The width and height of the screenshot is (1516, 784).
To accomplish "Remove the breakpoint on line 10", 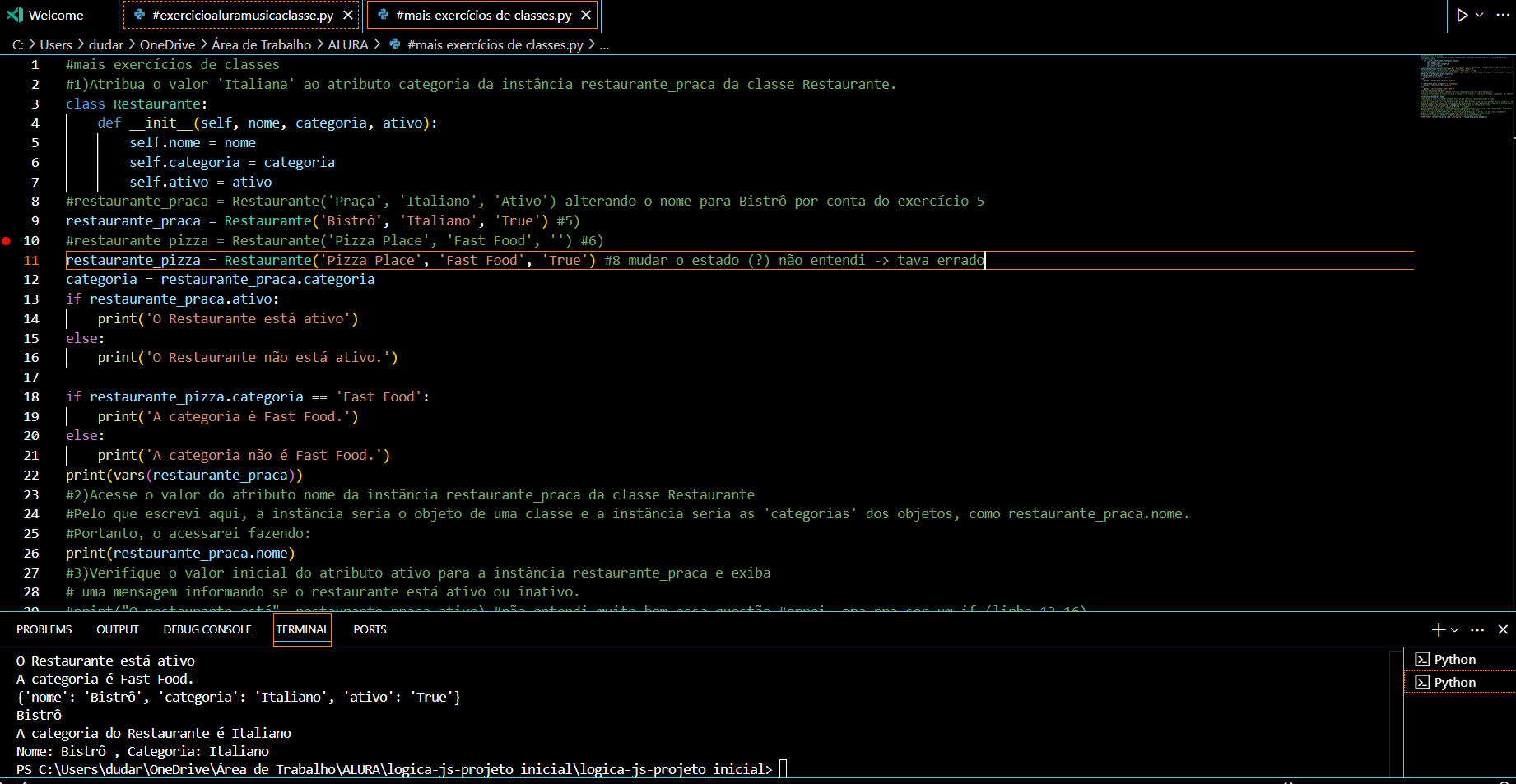I will point(7,240).
